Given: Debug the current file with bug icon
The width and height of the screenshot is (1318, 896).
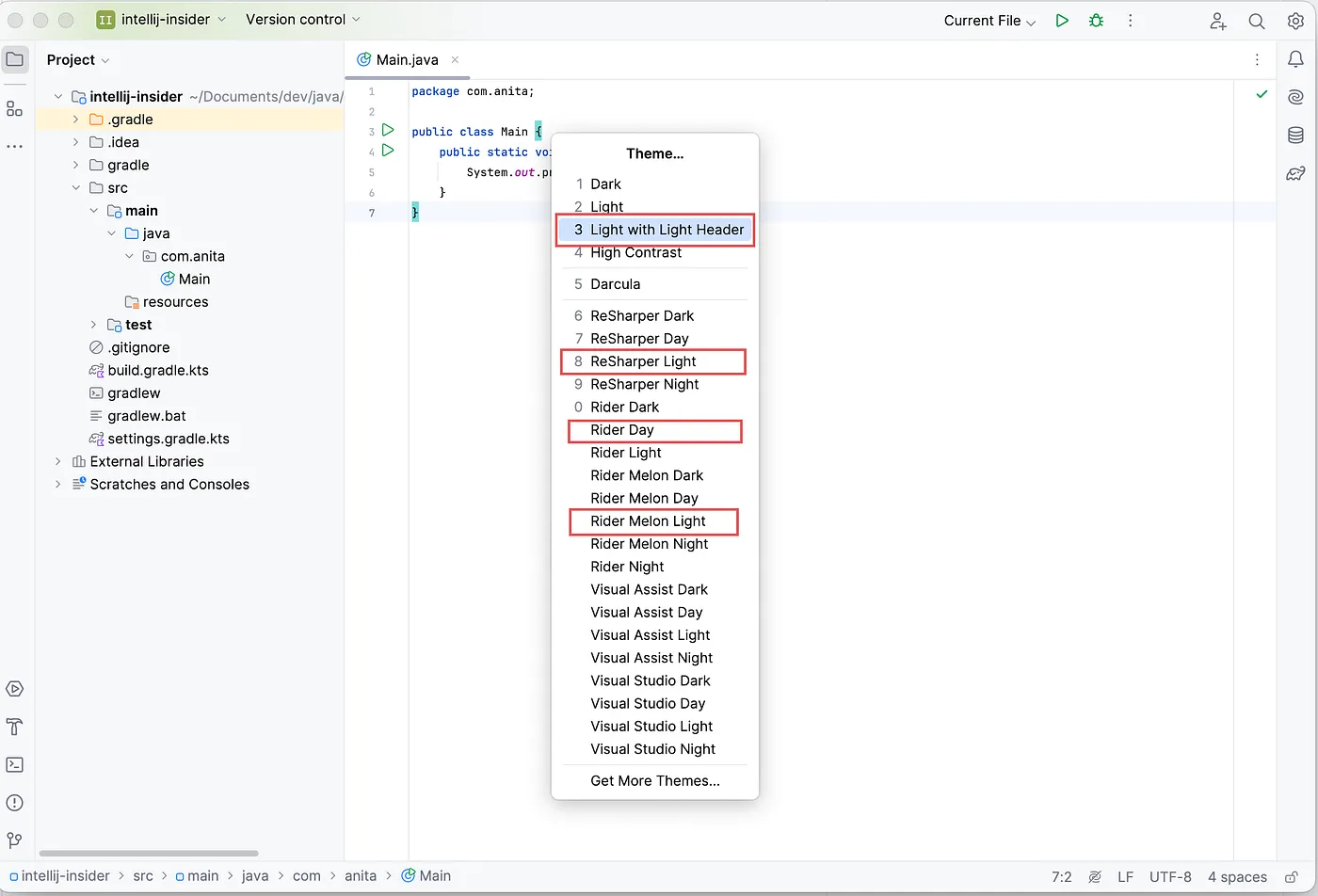Looking at the screenshot, I should point(1096,20).
